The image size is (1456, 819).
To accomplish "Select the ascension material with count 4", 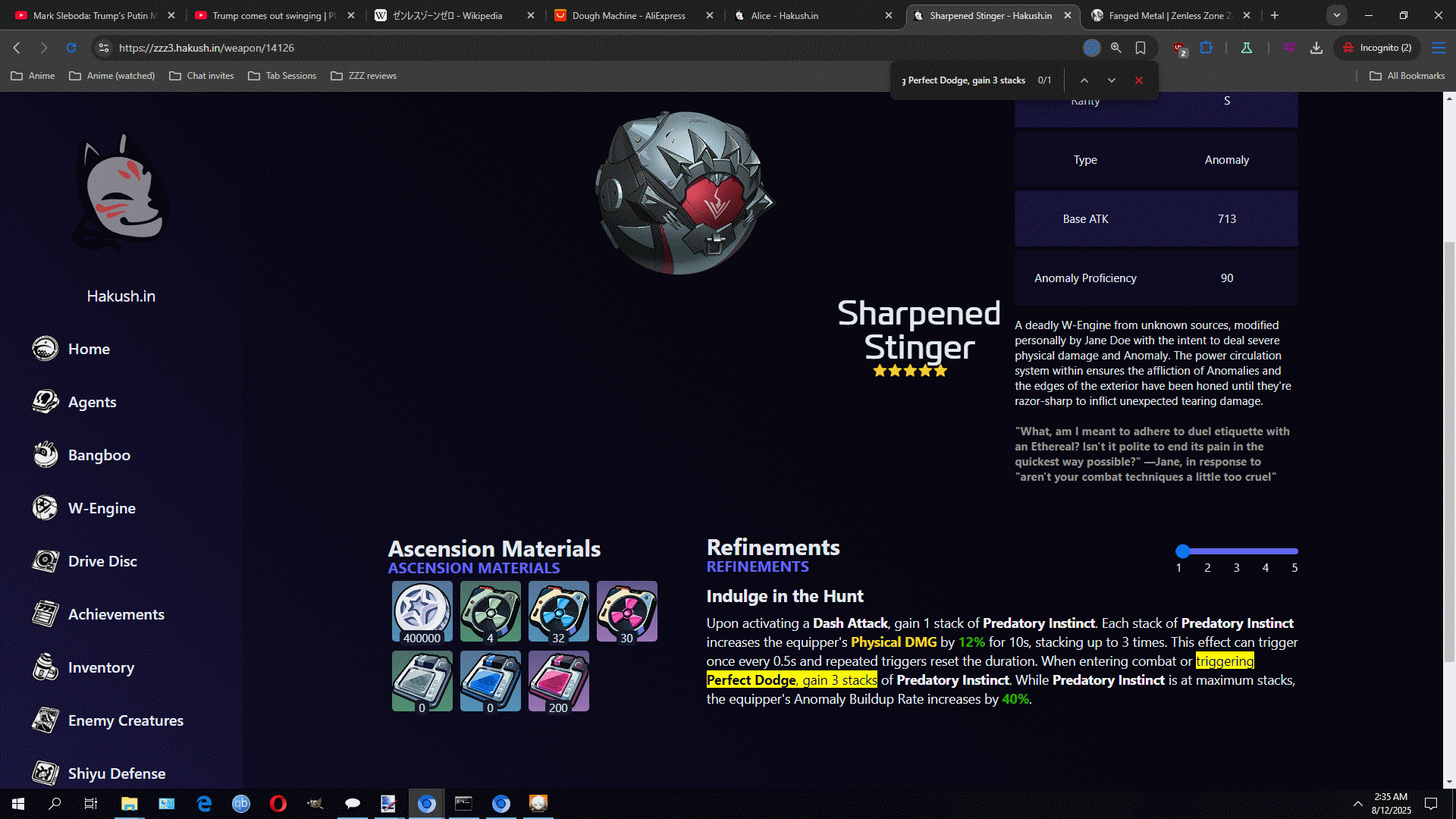I will coord(491,612).
